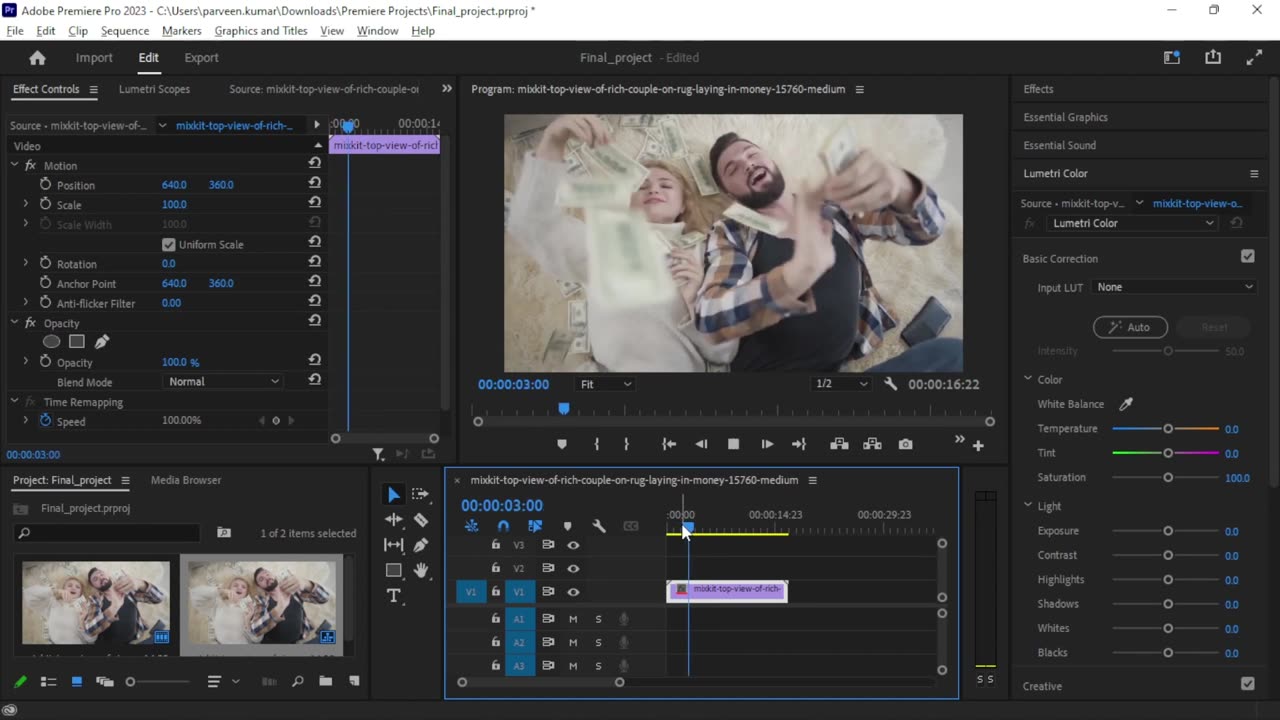The image size is (1280, 720).
Task: Collapse the Color section in Lumetri
Action: (x=1027, y=379)
